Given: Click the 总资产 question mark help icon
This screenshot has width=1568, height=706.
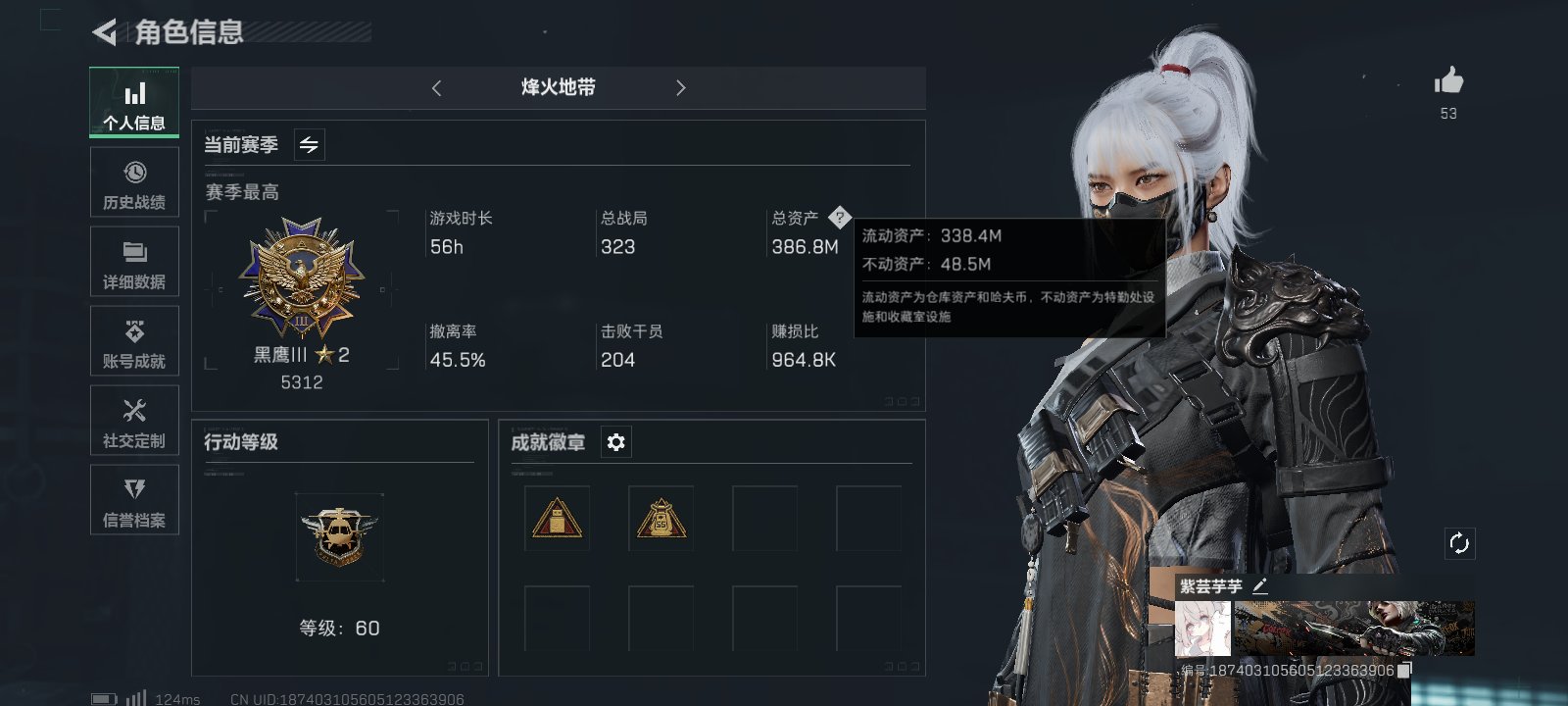Looking at the screenshot, I should (839, 218).
